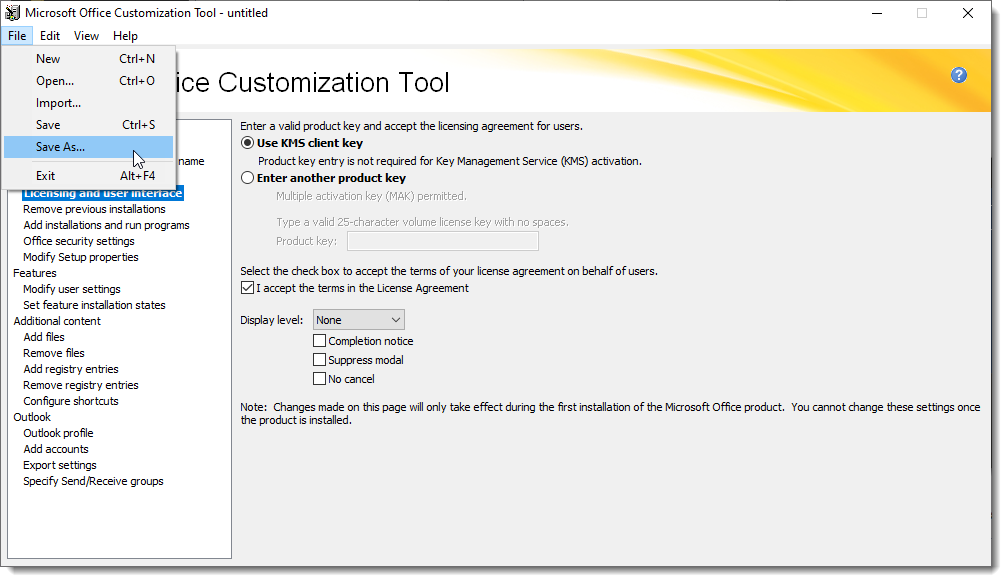
Task: Select Set feature installation states
Action: pyautogui.click(x=94, y=305)
